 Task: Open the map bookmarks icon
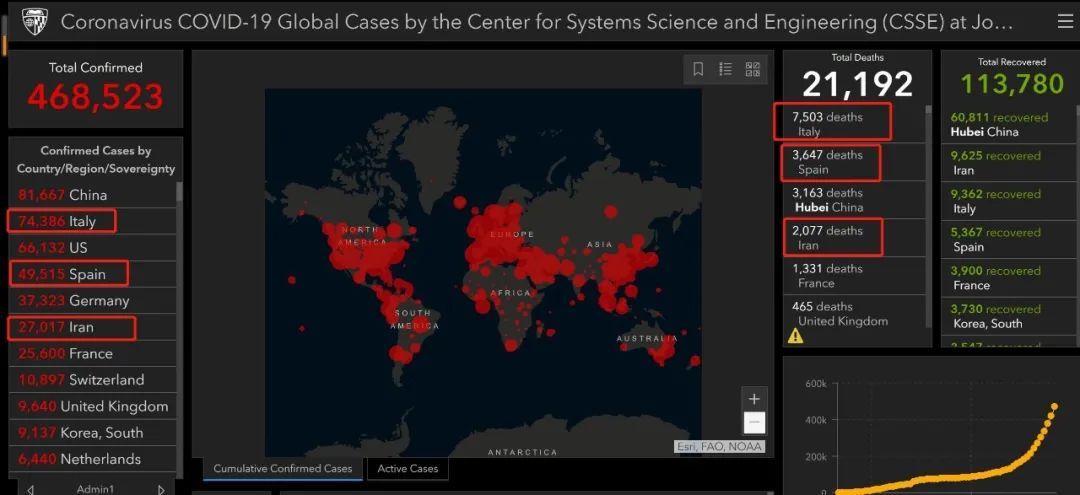pyautogui.click(x=698, y=69)
